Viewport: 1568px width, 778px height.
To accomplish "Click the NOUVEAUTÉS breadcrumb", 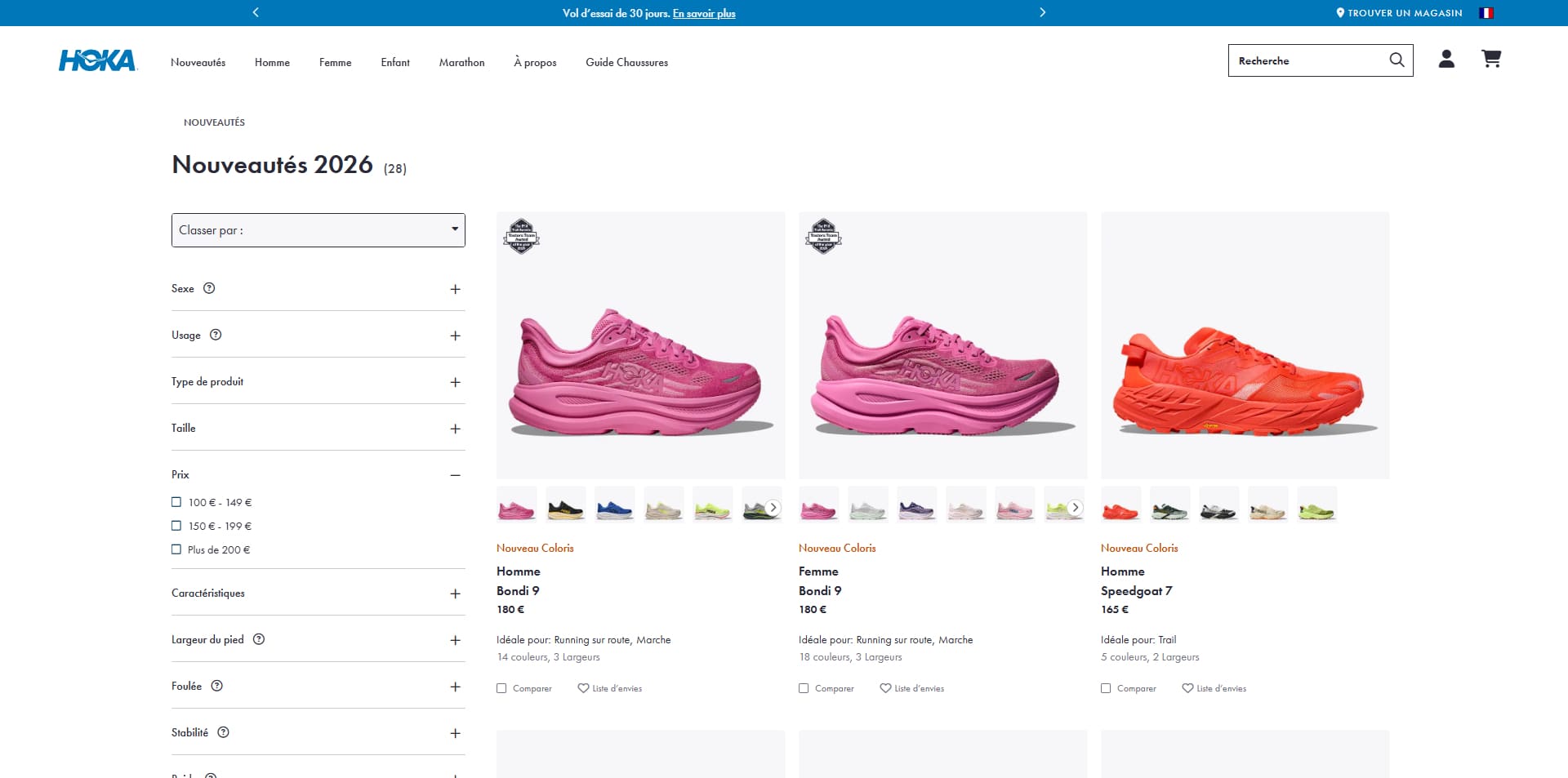I will coord(214,122).
